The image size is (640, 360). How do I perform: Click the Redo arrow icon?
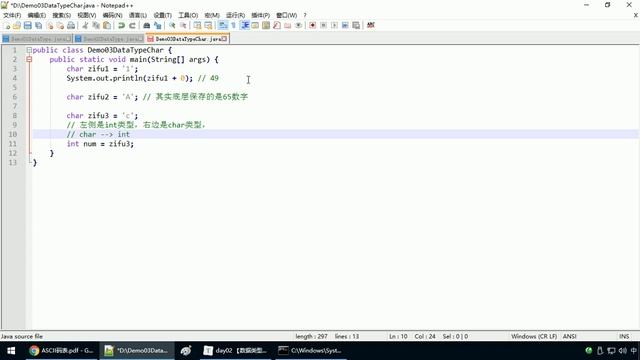click(x=132, y=25)
